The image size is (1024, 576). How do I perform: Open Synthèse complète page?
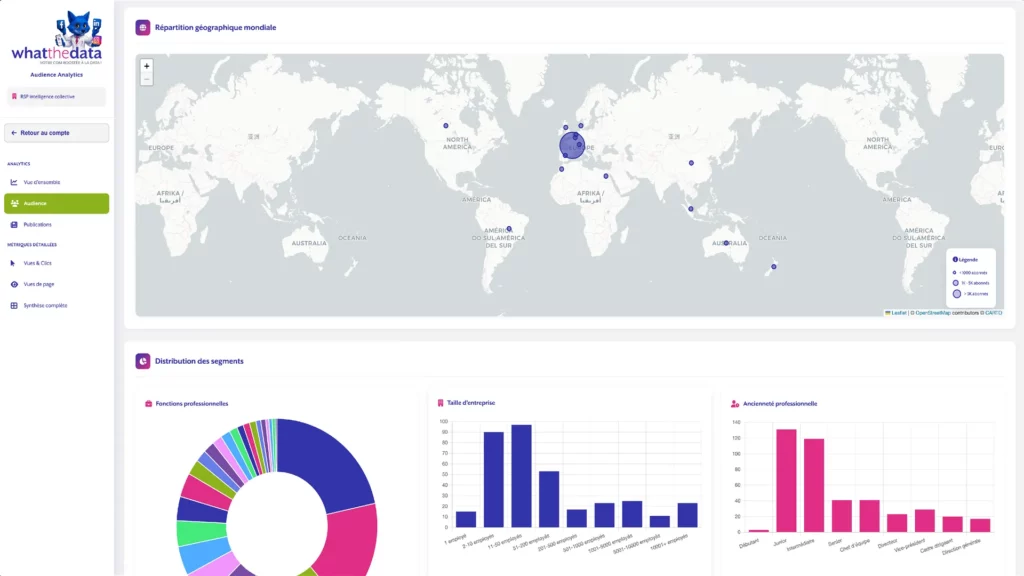tap(45, 305)
